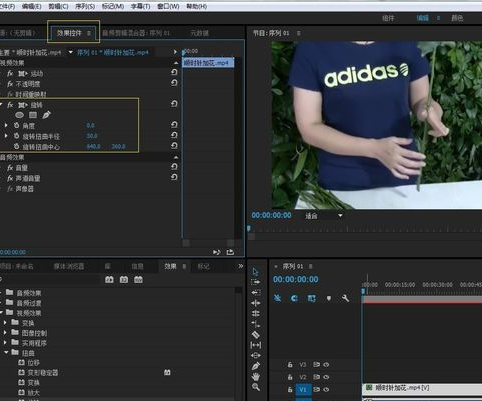Image resolution: width=482 pixels, height=401 pixels.
Task: Select the Slip tool
Action: coord(255,345)
